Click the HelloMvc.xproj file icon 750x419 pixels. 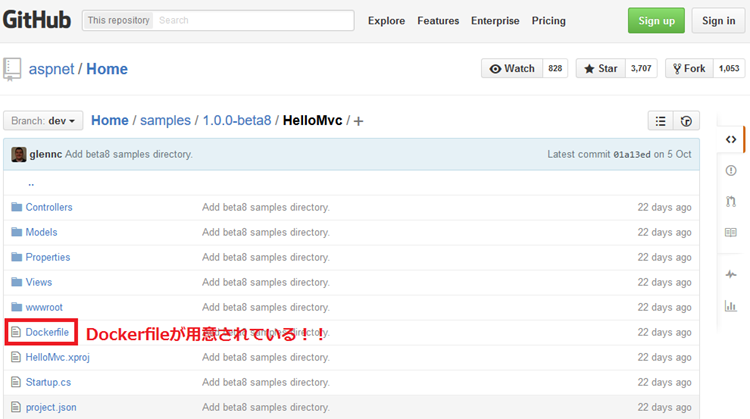(16, 357)
